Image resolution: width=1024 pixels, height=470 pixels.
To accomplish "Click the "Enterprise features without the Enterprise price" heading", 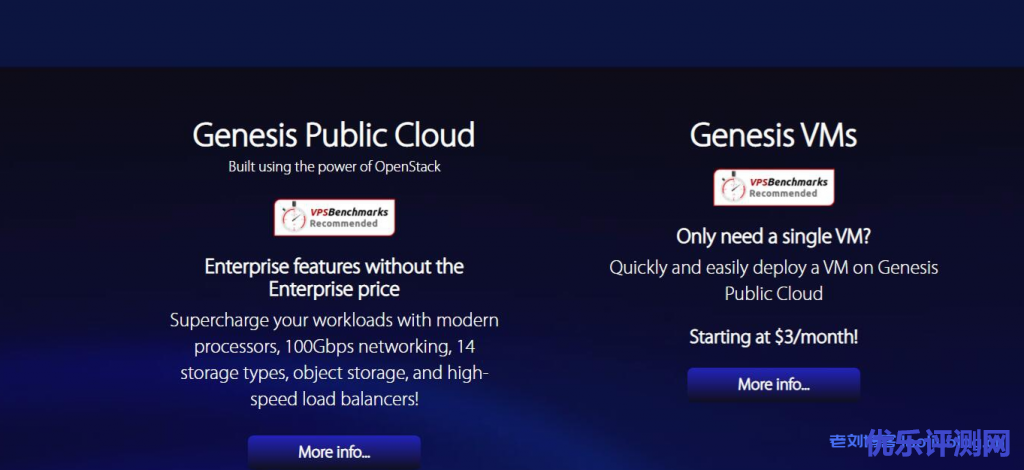I will click(334, 278).
